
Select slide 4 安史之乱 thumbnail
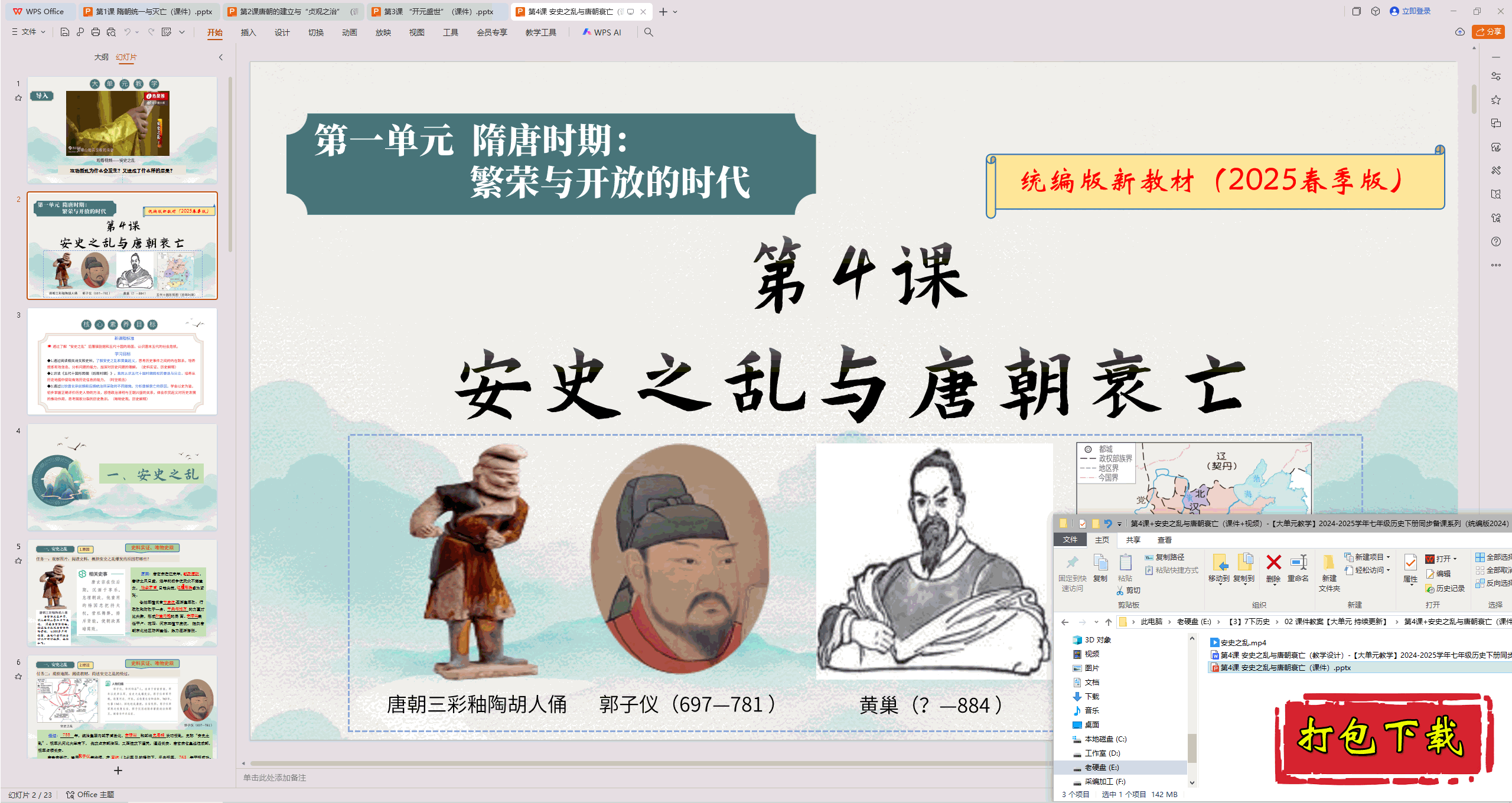click(122, 476)
